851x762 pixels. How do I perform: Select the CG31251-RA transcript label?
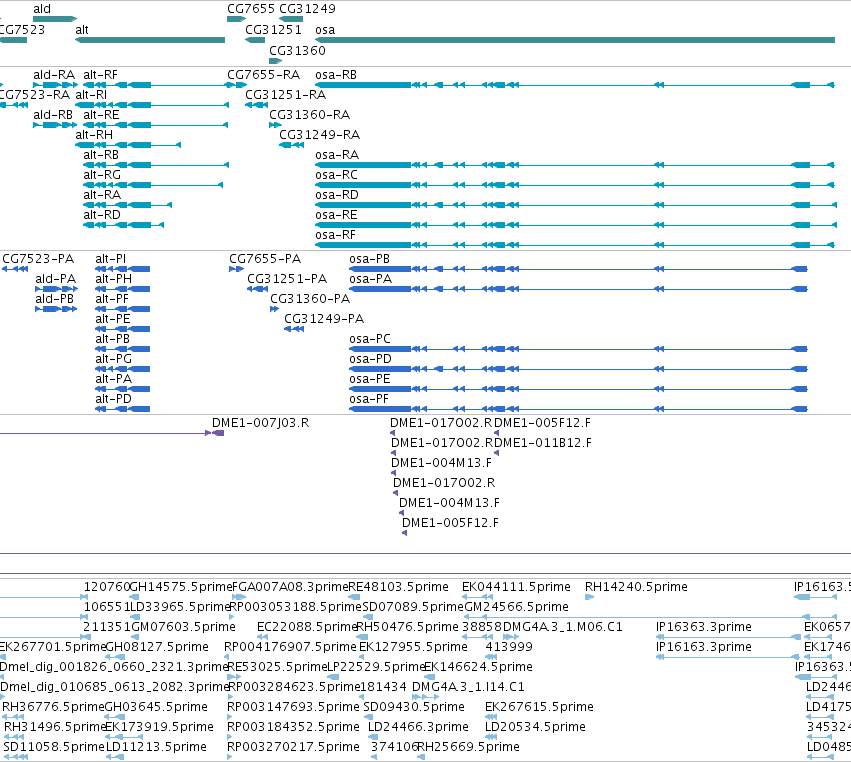tap(285, 95)
